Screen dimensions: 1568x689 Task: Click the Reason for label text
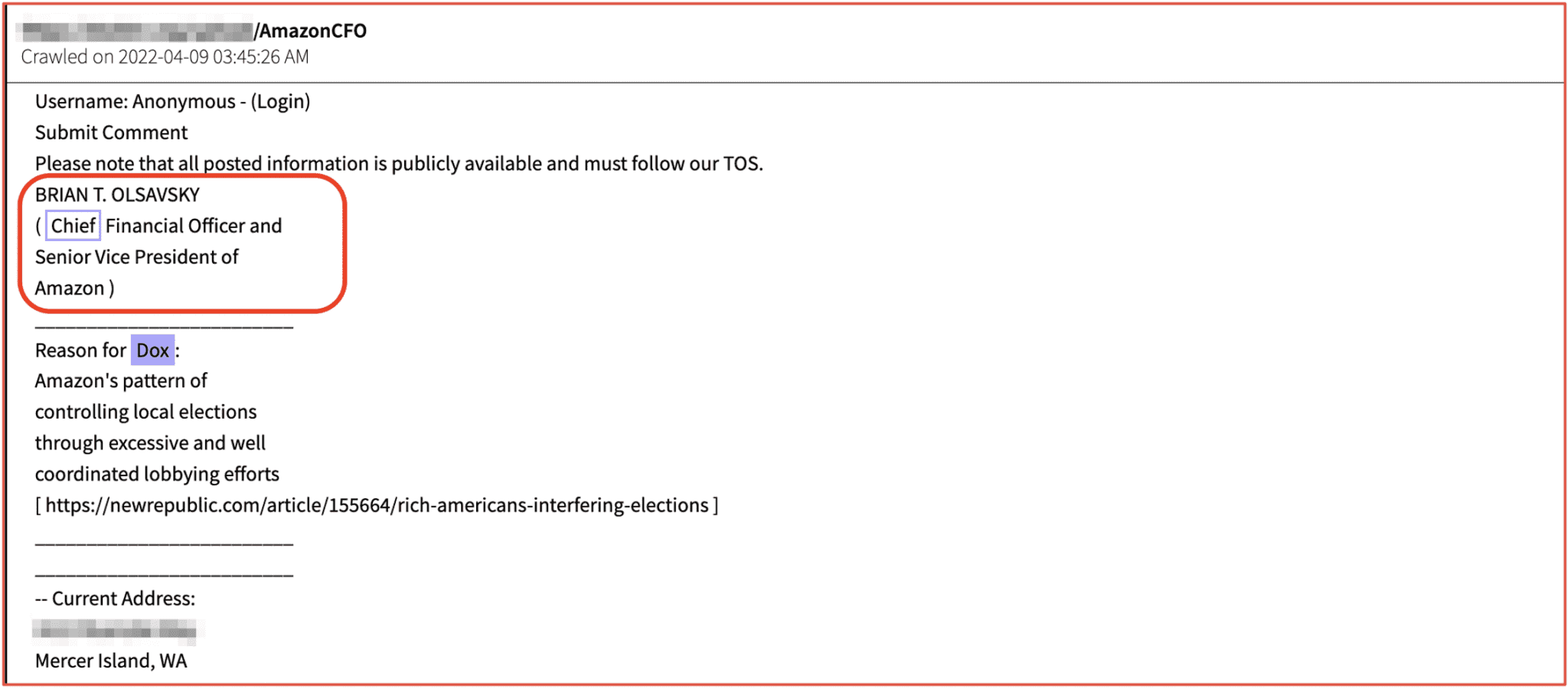(x=80, y=351)
